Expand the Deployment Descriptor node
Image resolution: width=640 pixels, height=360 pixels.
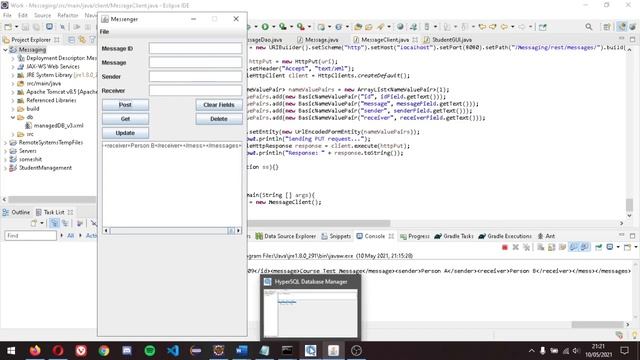pyautogui.click(x=13, y=58)
